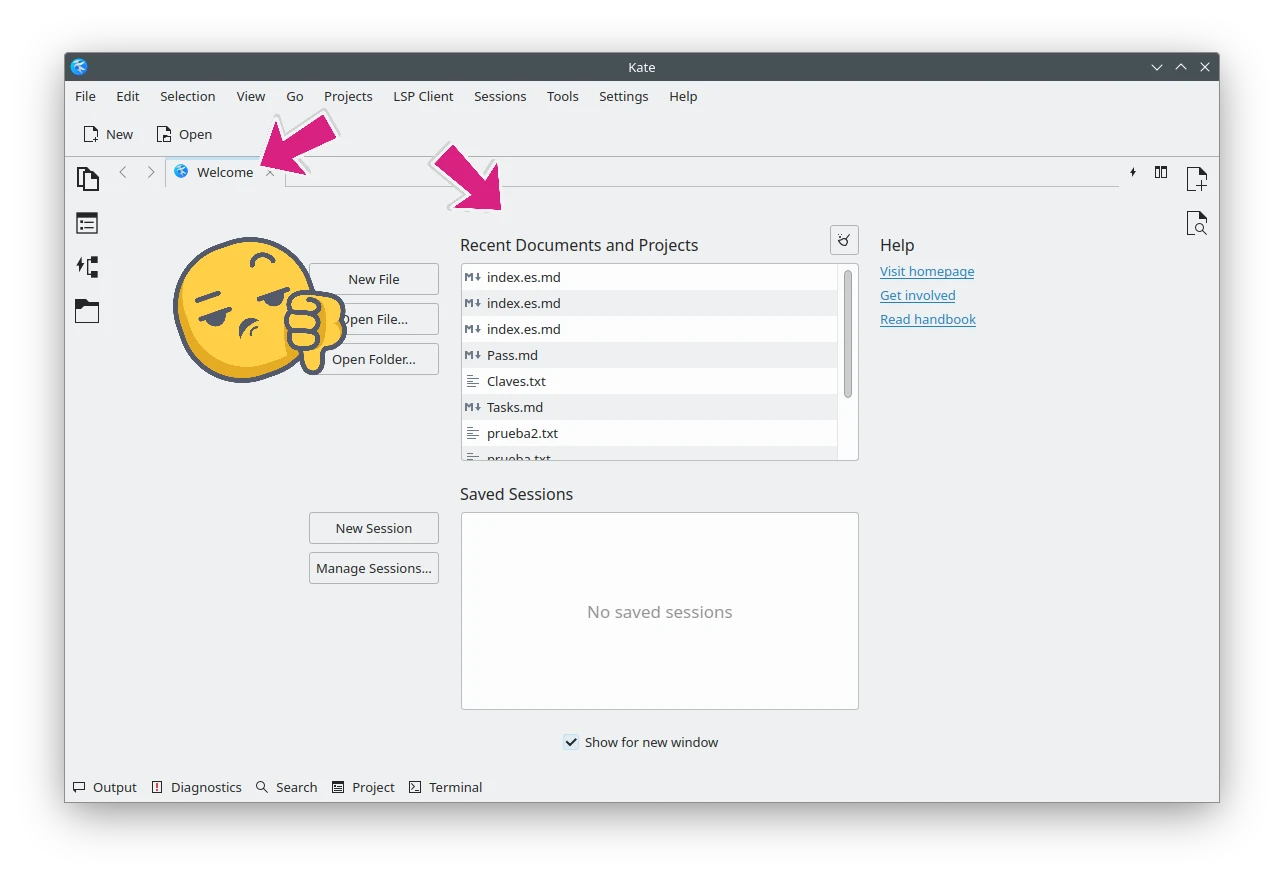Close the Welcome tab

pos(270,173)
